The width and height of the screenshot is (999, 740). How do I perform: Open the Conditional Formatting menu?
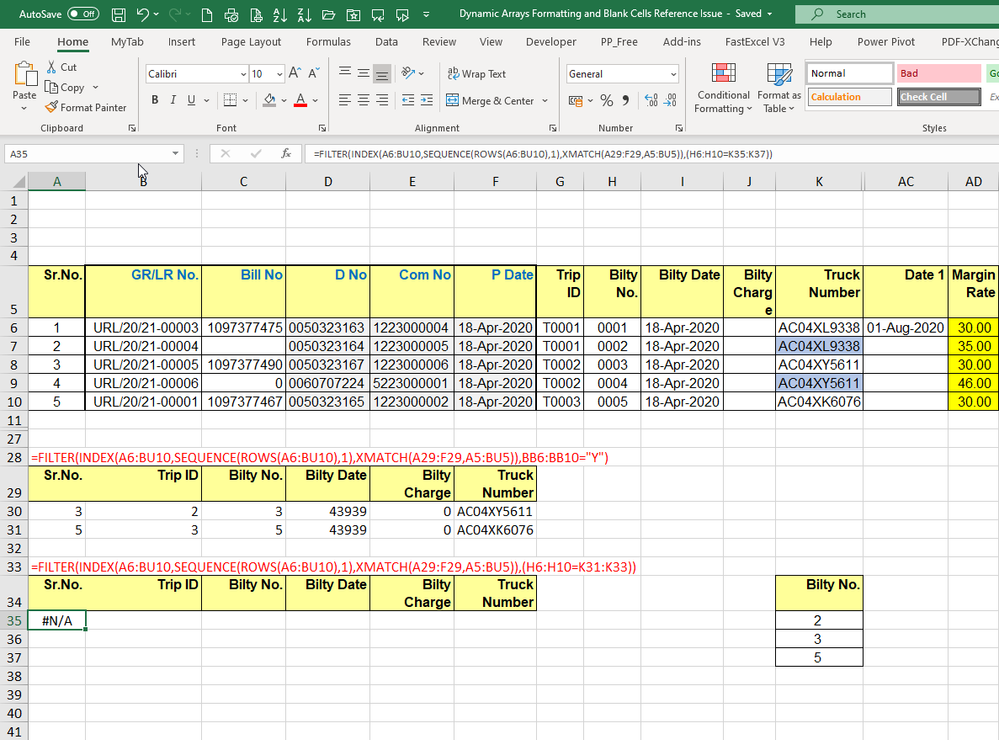point(723,88)
